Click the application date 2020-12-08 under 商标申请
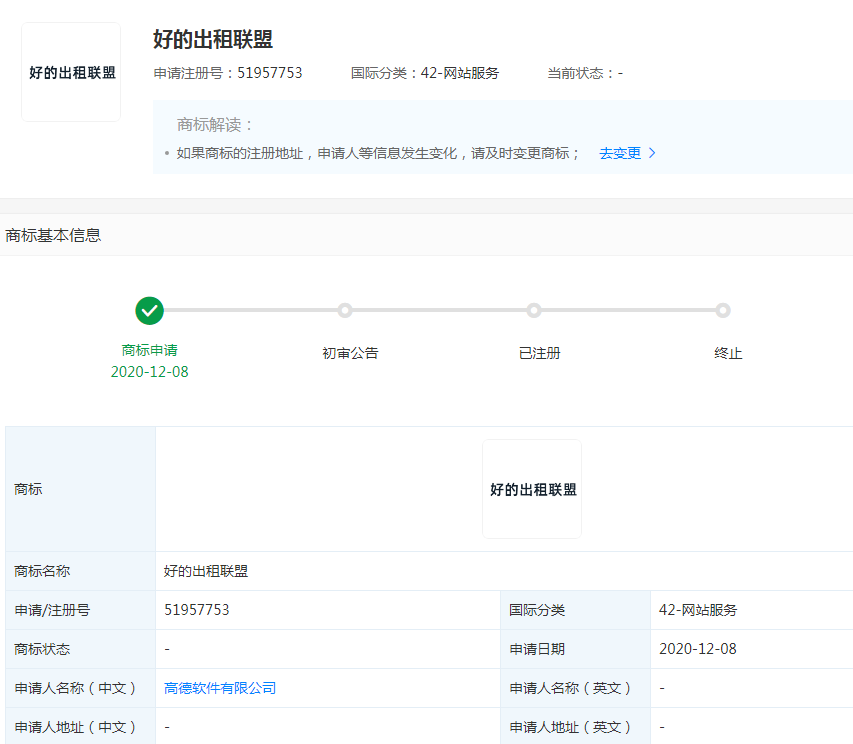The image size is (853, 744). 149,371
